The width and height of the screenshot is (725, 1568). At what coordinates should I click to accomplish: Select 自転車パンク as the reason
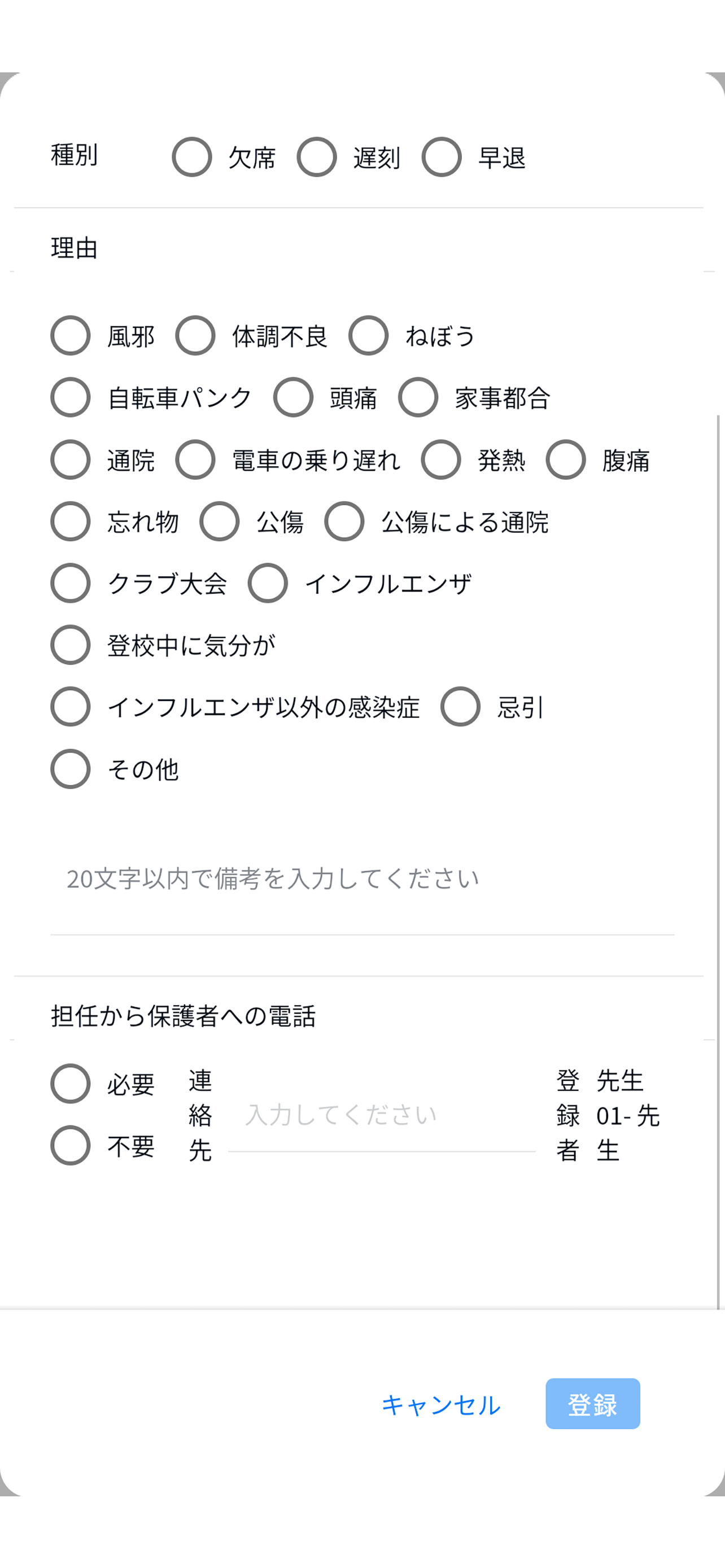point(70,398)
